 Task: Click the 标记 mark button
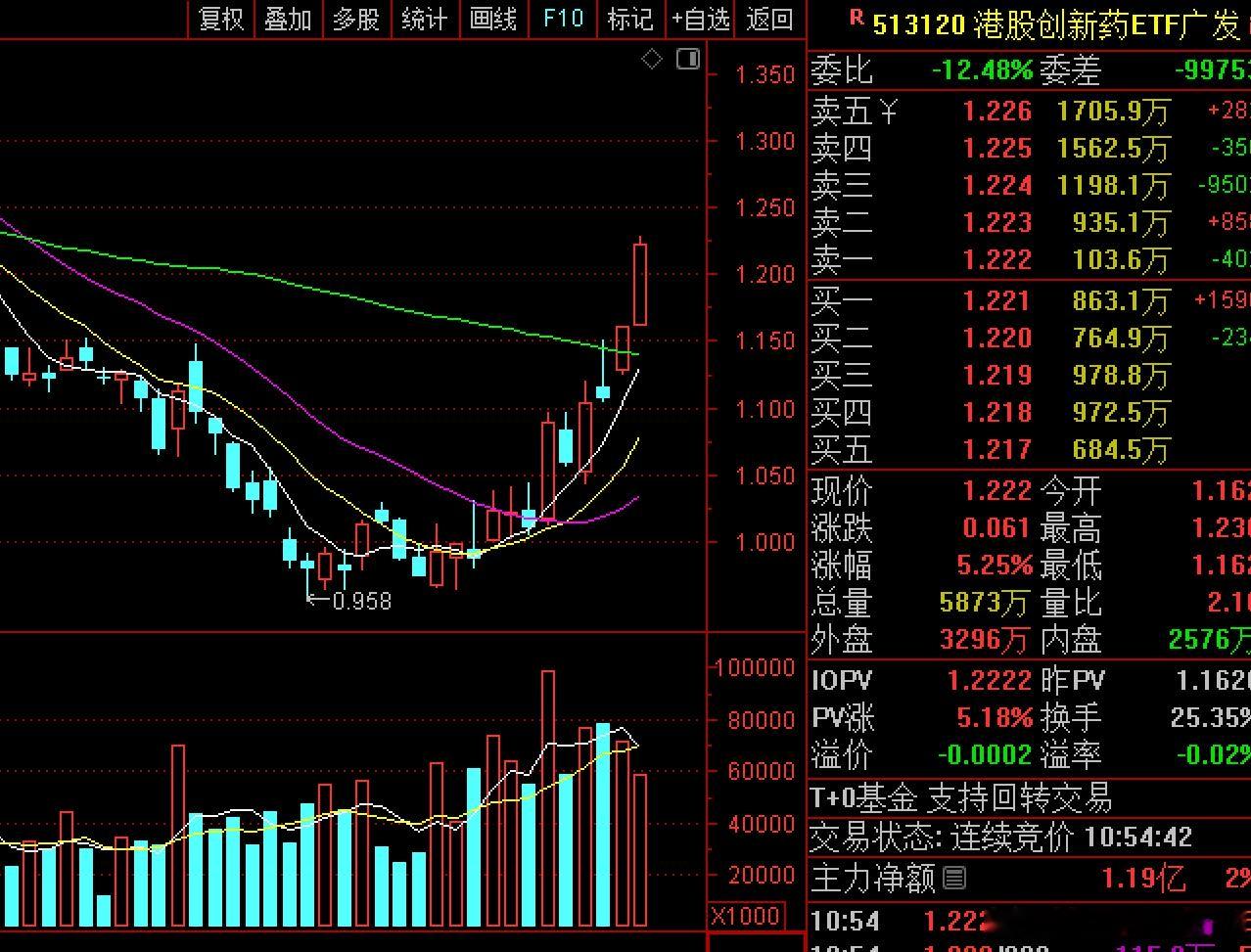(630, 19)
